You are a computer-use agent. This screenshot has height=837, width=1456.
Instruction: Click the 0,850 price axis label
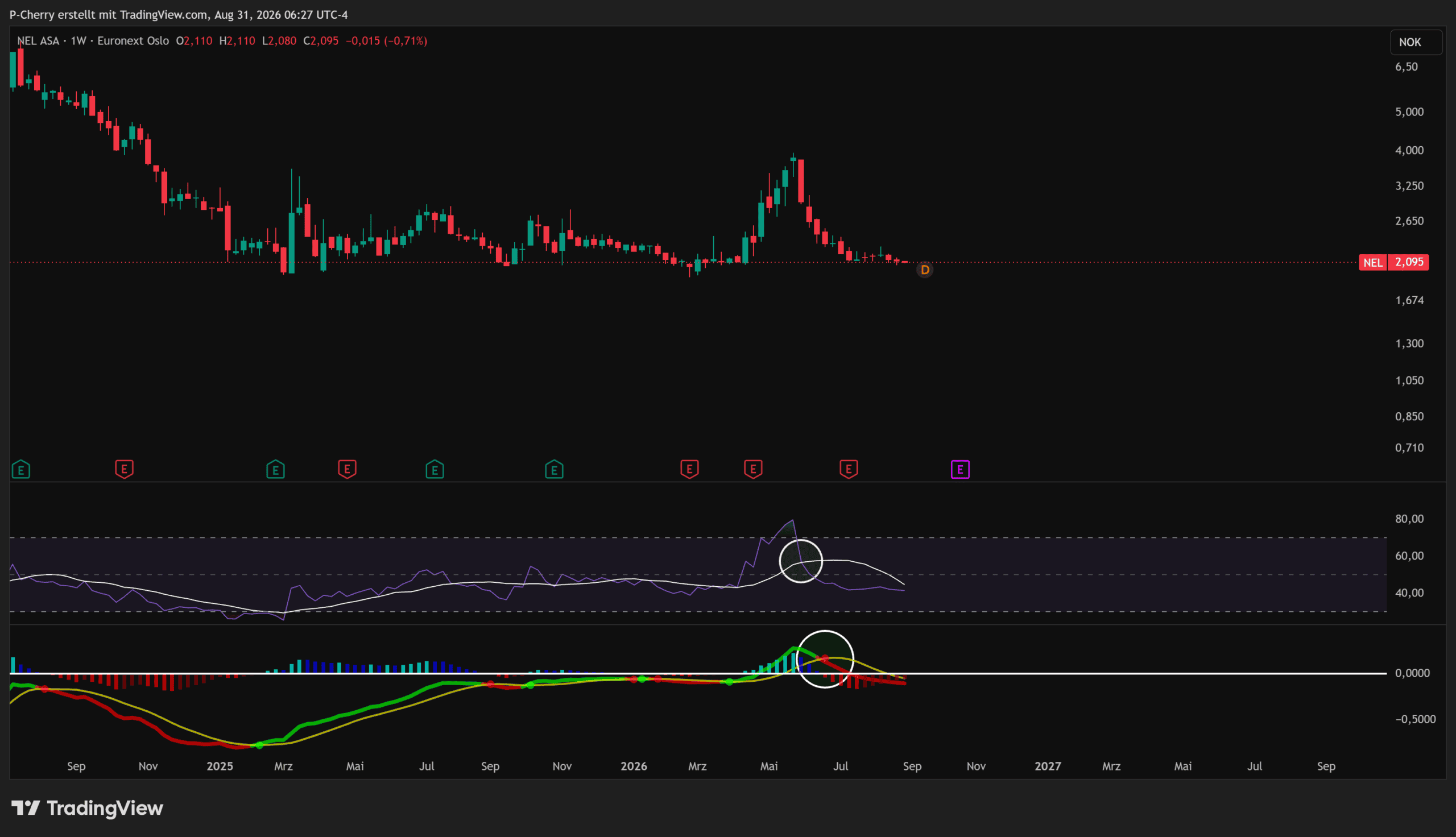[x=1409, y=416]
